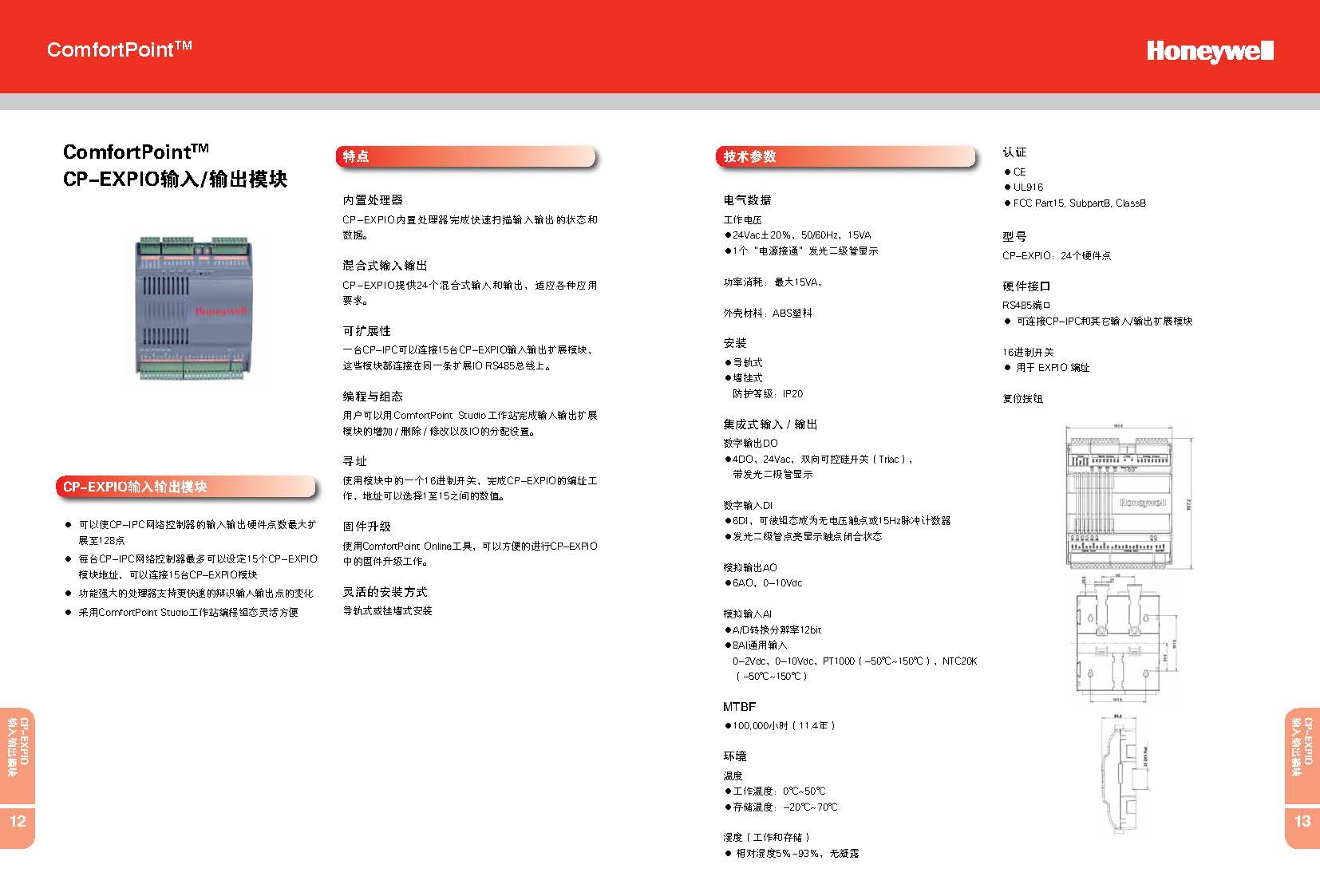Image resolution: width=1320 pixels, height=896 pixels.
Task: Click the '可扩展性' subheading
Action: 366,331
